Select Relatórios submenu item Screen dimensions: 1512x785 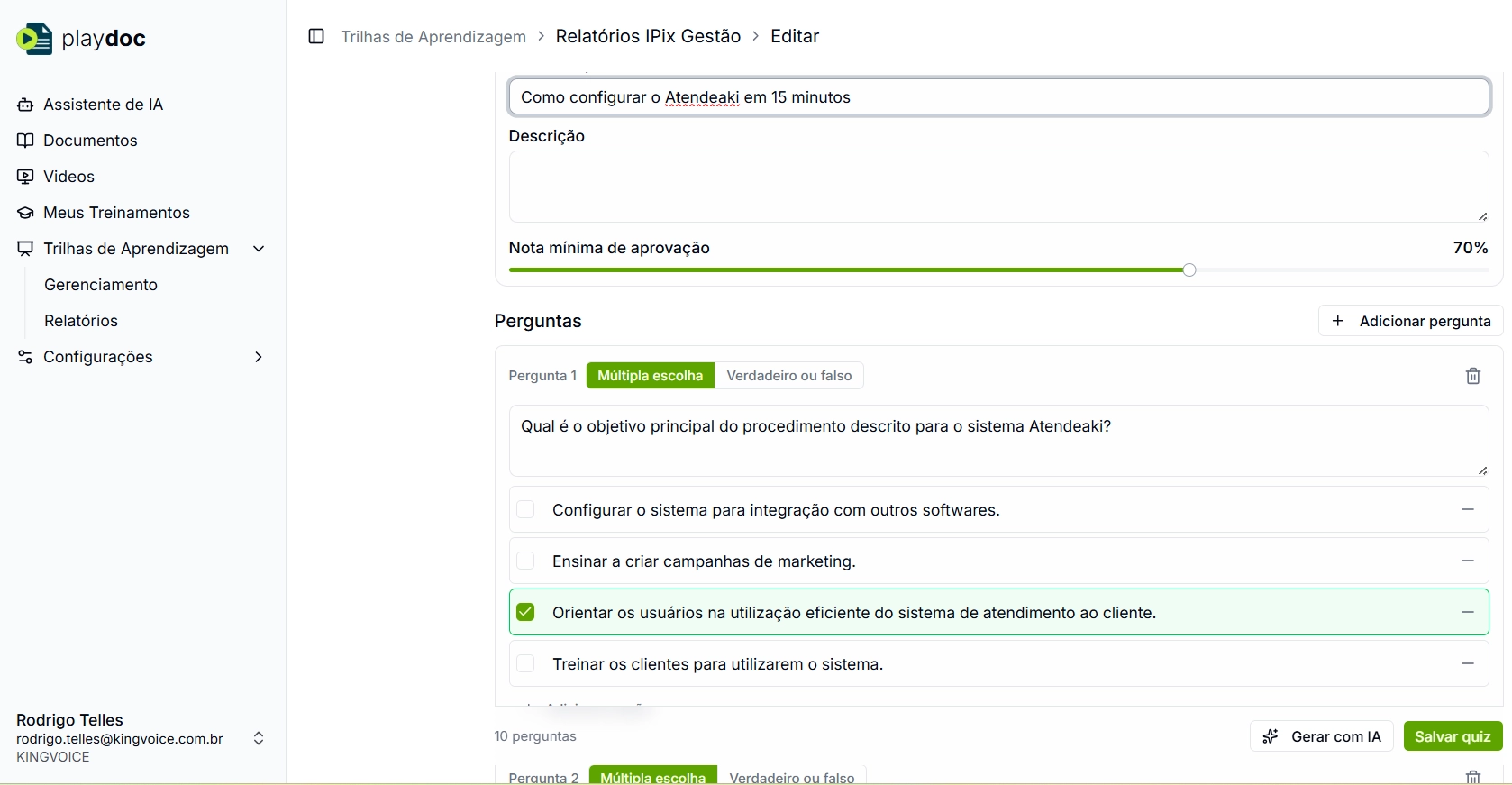tap(81, 321)
